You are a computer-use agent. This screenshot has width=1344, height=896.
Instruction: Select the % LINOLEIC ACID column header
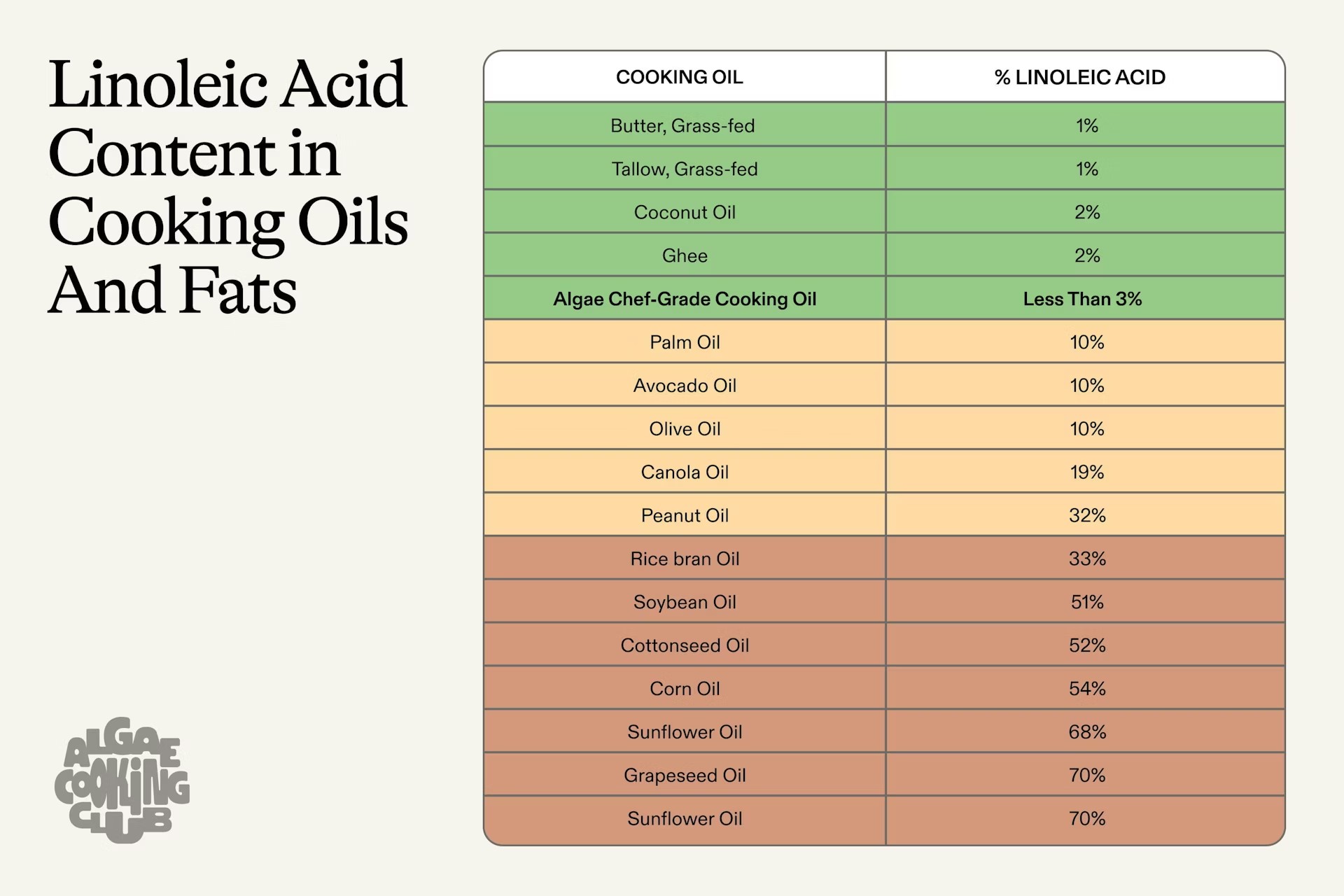1079,77
